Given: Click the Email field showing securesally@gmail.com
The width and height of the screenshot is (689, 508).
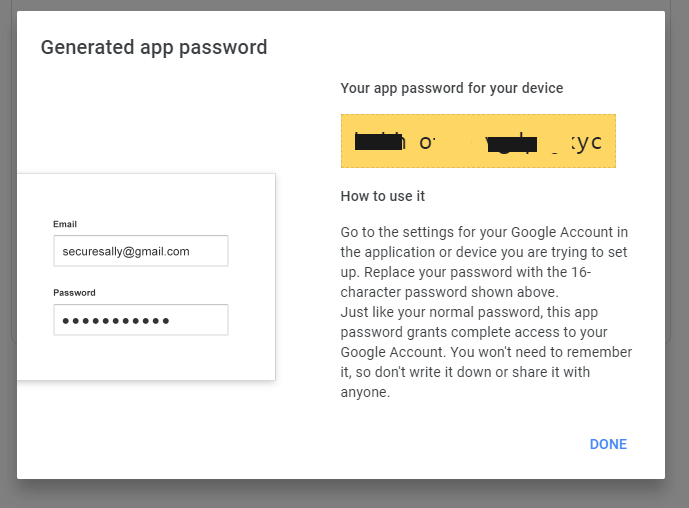Looking at the screenshot, I should (x=140, y=251).
